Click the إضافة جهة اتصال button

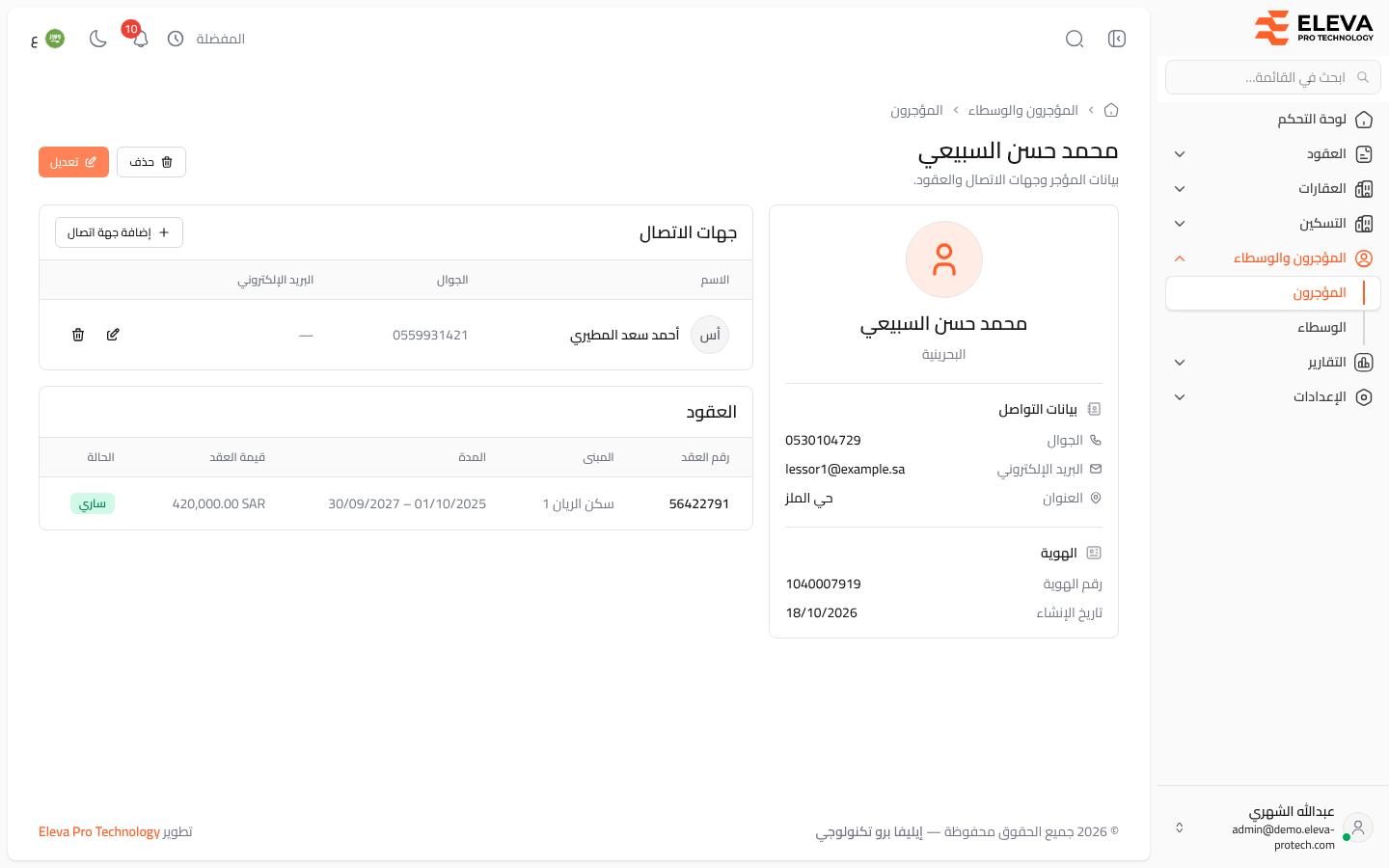119,232
